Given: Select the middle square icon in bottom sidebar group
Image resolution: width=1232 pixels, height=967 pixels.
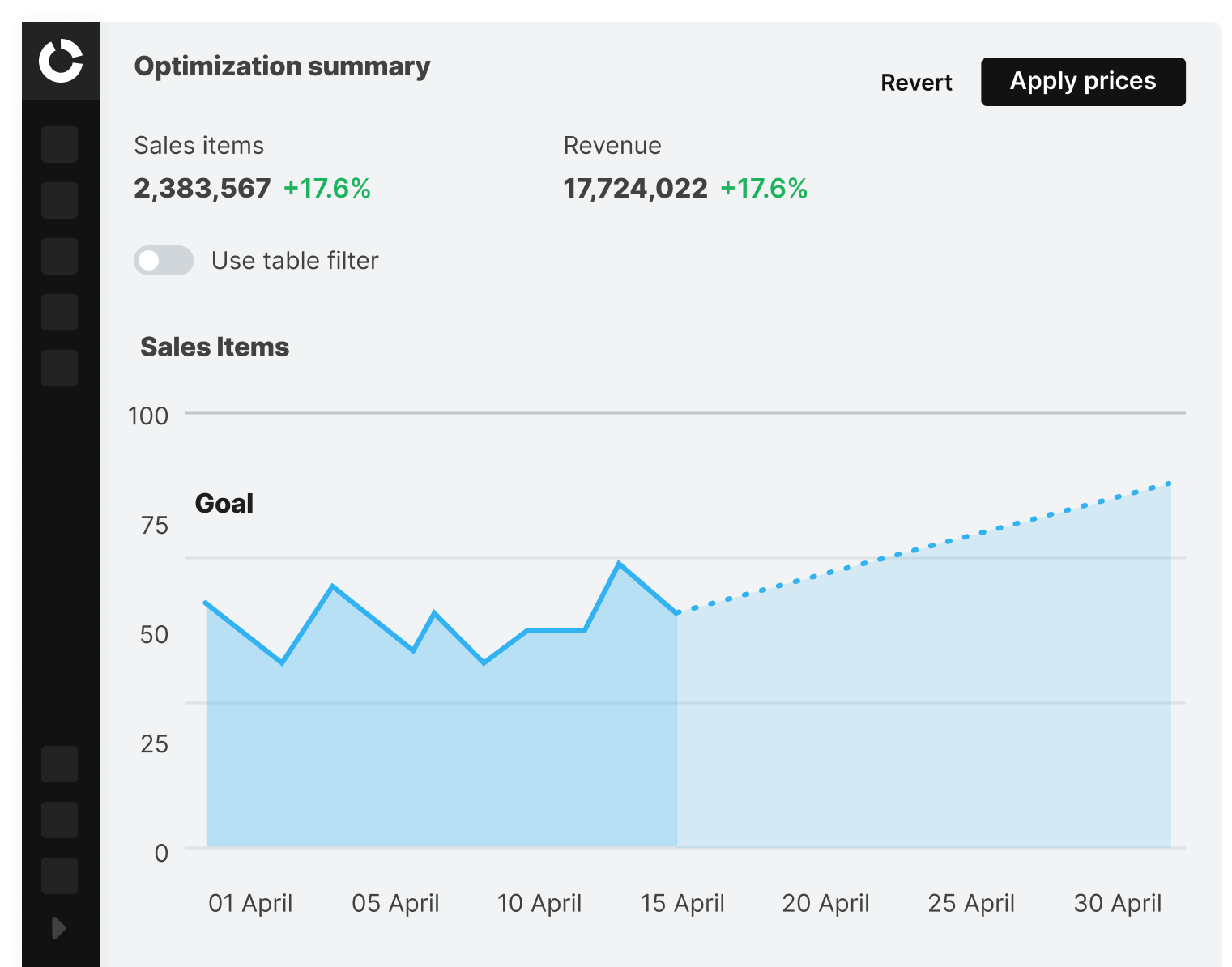Looking at the screenshot, I should tap(59, 820).
